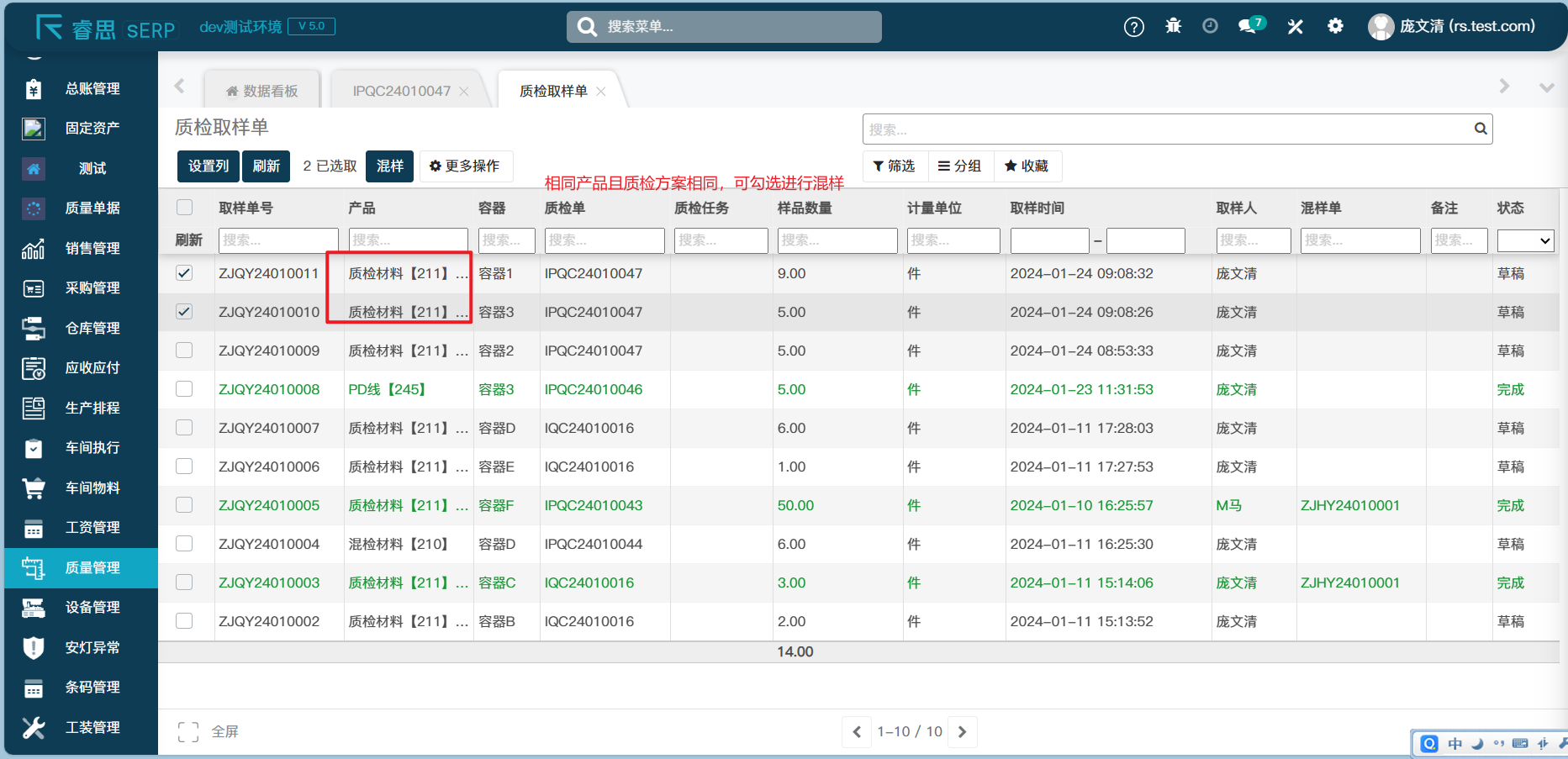This screenshot has height=759, width=1568.
Task: Click the bug debug icon in header
Action: 1173,26
